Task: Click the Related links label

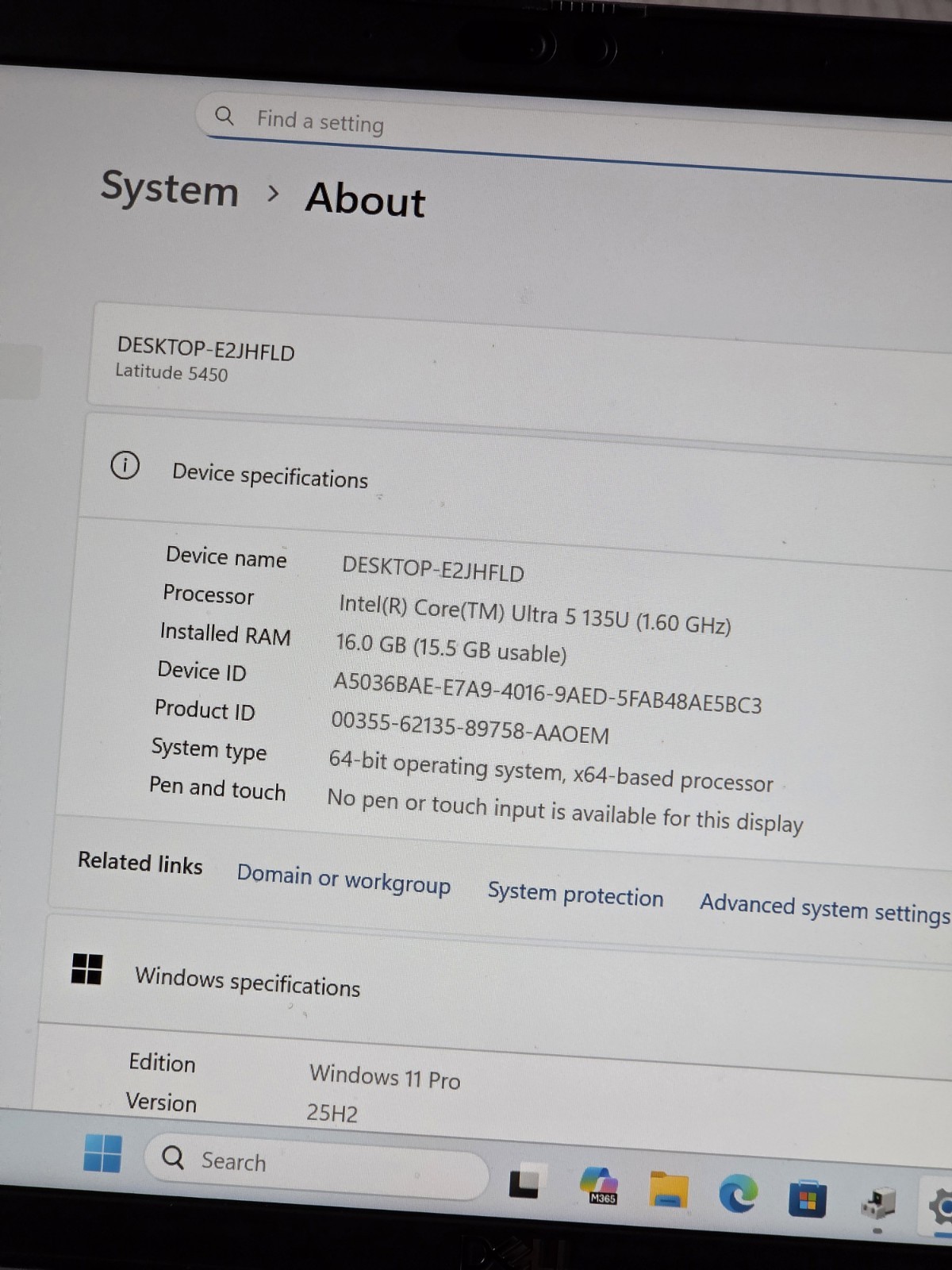Action: 140,862
